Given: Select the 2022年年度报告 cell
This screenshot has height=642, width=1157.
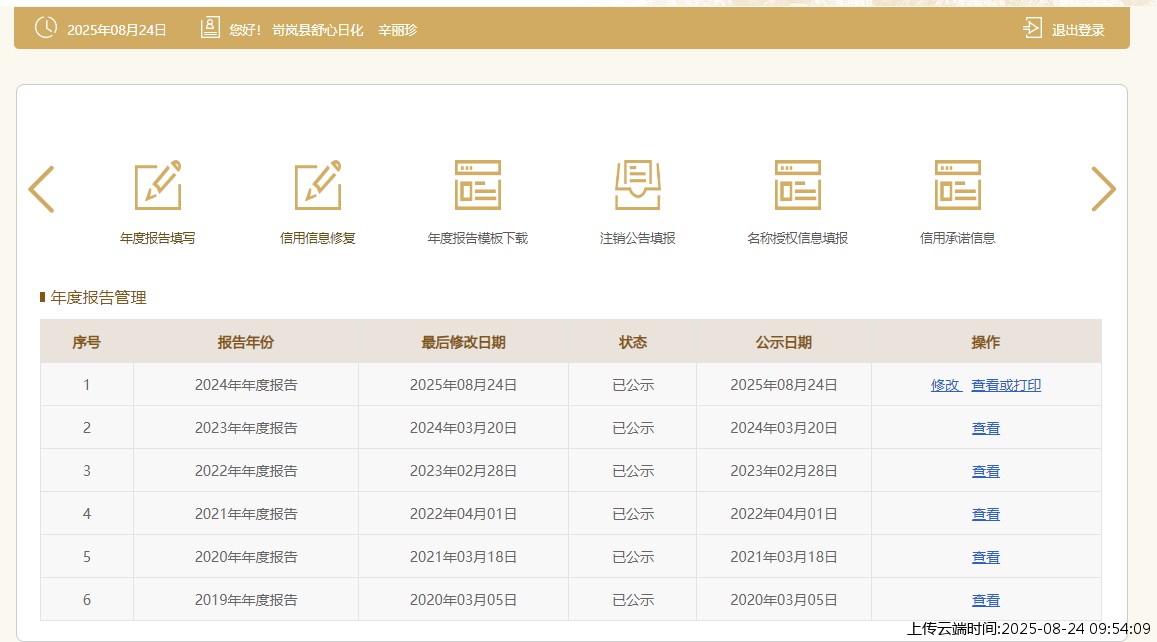Looking at the screenshot, I should coord(246,471).
